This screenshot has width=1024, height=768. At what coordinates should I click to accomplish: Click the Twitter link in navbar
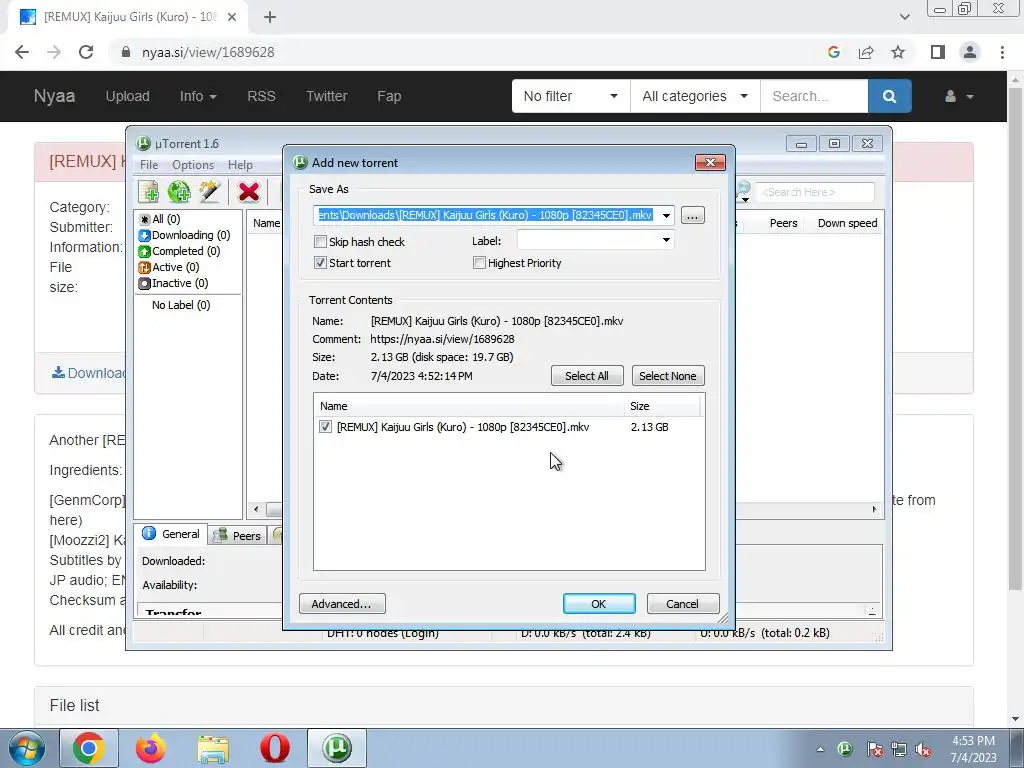(x=327, y=96)
